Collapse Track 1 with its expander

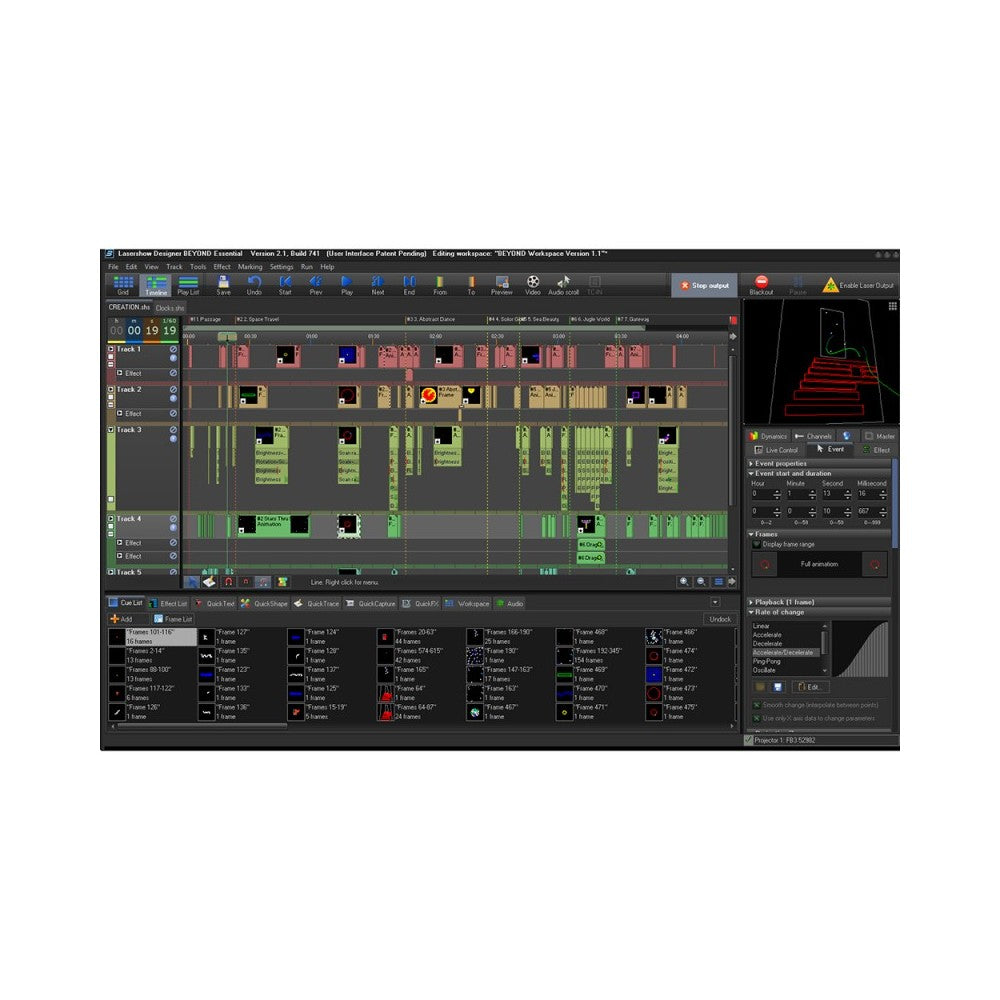tap(111, 349)
